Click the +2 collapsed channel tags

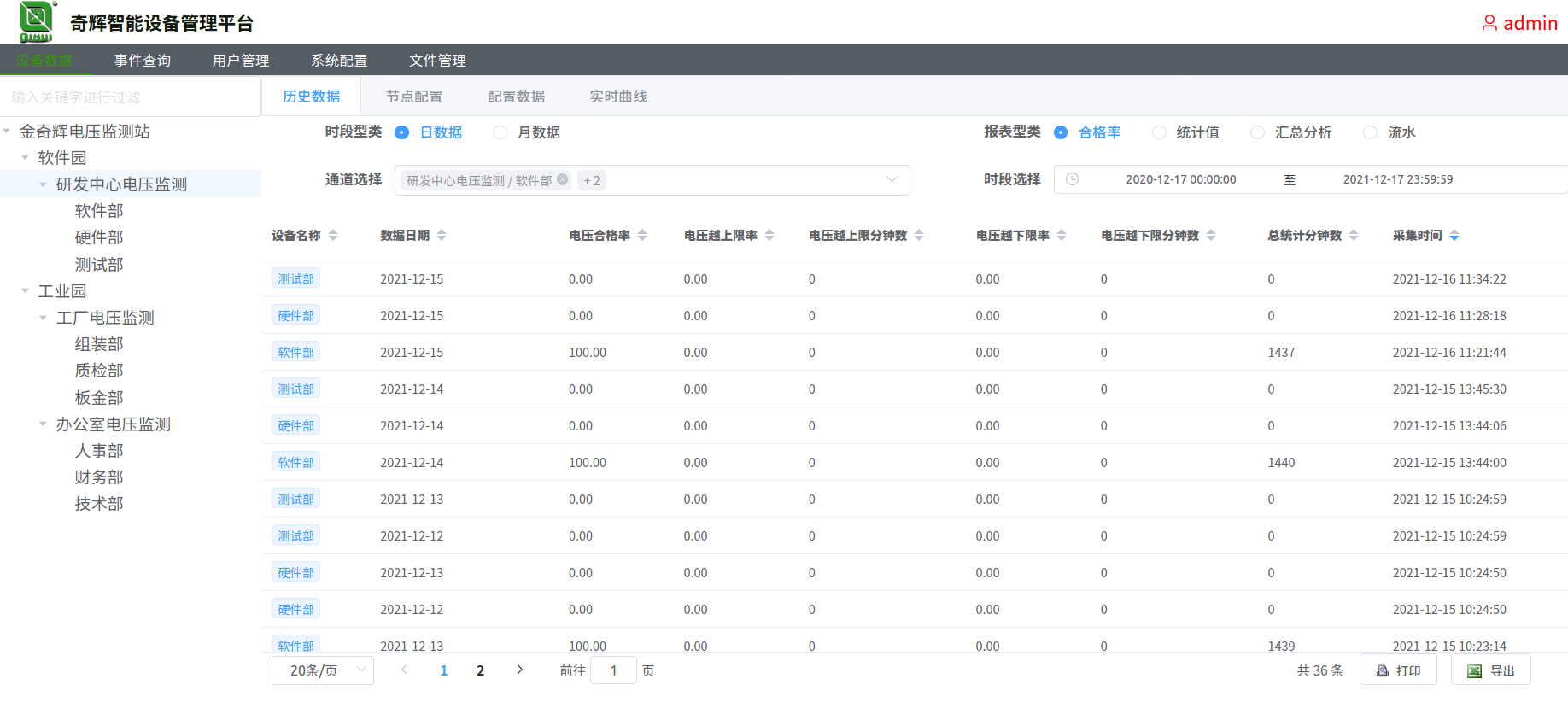click(x=592, y=180)
